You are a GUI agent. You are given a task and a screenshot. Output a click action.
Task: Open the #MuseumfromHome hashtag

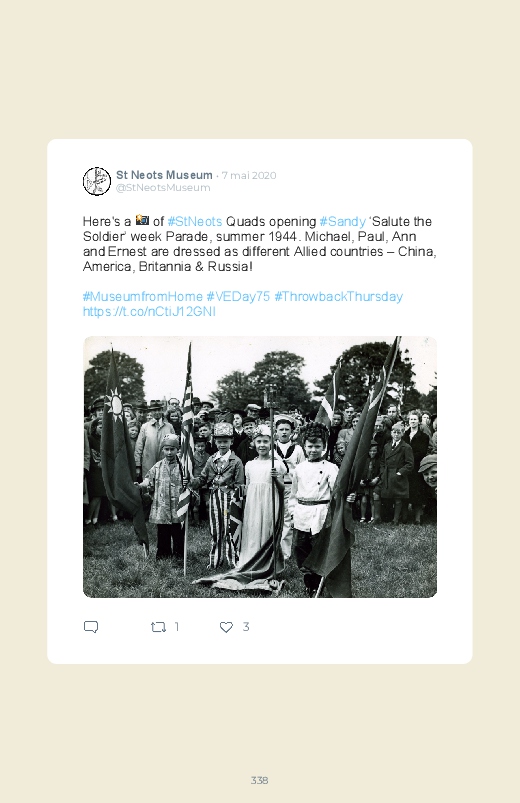click(142, 297)
